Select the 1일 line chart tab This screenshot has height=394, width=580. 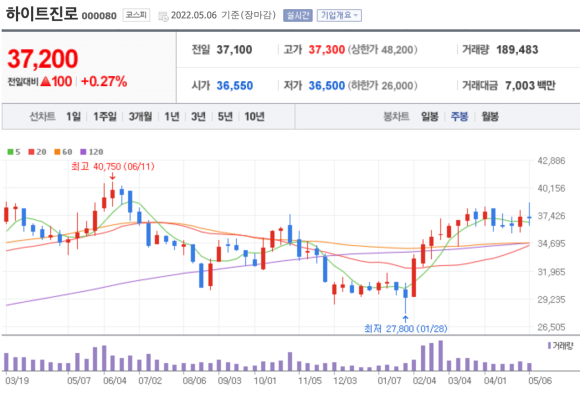point(73,117)
